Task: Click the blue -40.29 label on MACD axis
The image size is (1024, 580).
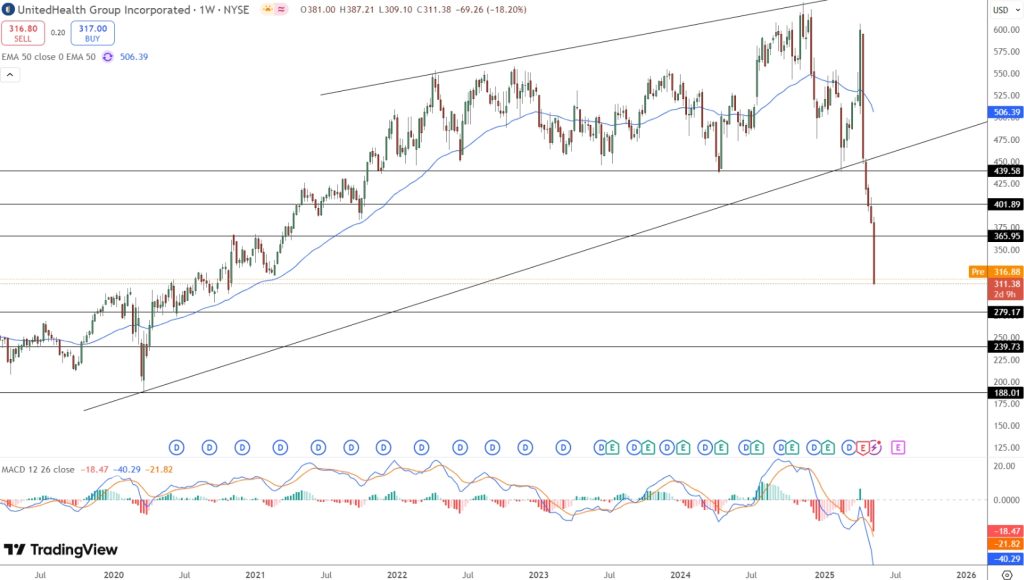Action: (x=1006, y=559)
